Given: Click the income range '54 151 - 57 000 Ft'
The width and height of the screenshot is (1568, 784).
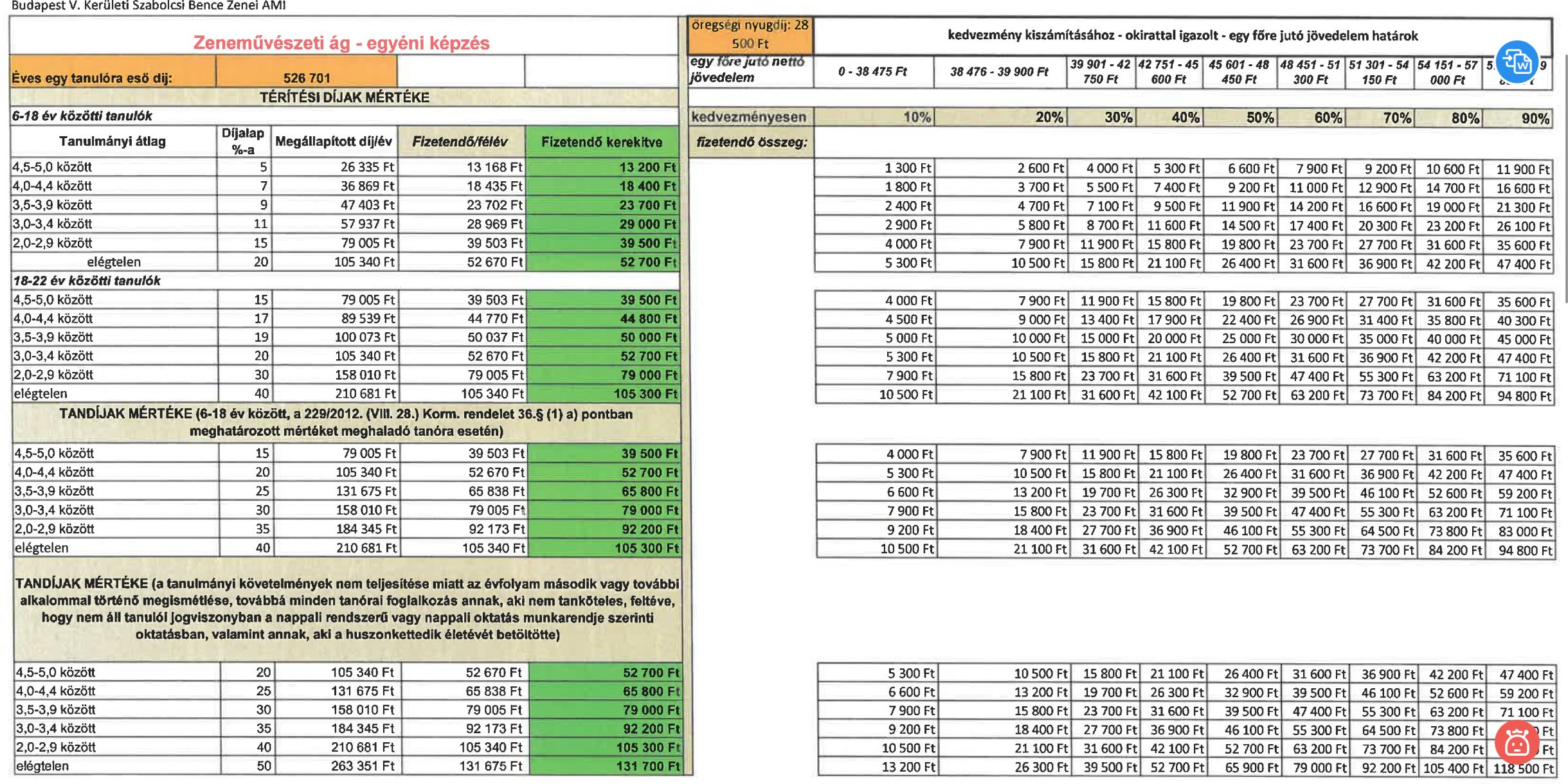Looking at the screenshot, I should [x=1447, y=73].
